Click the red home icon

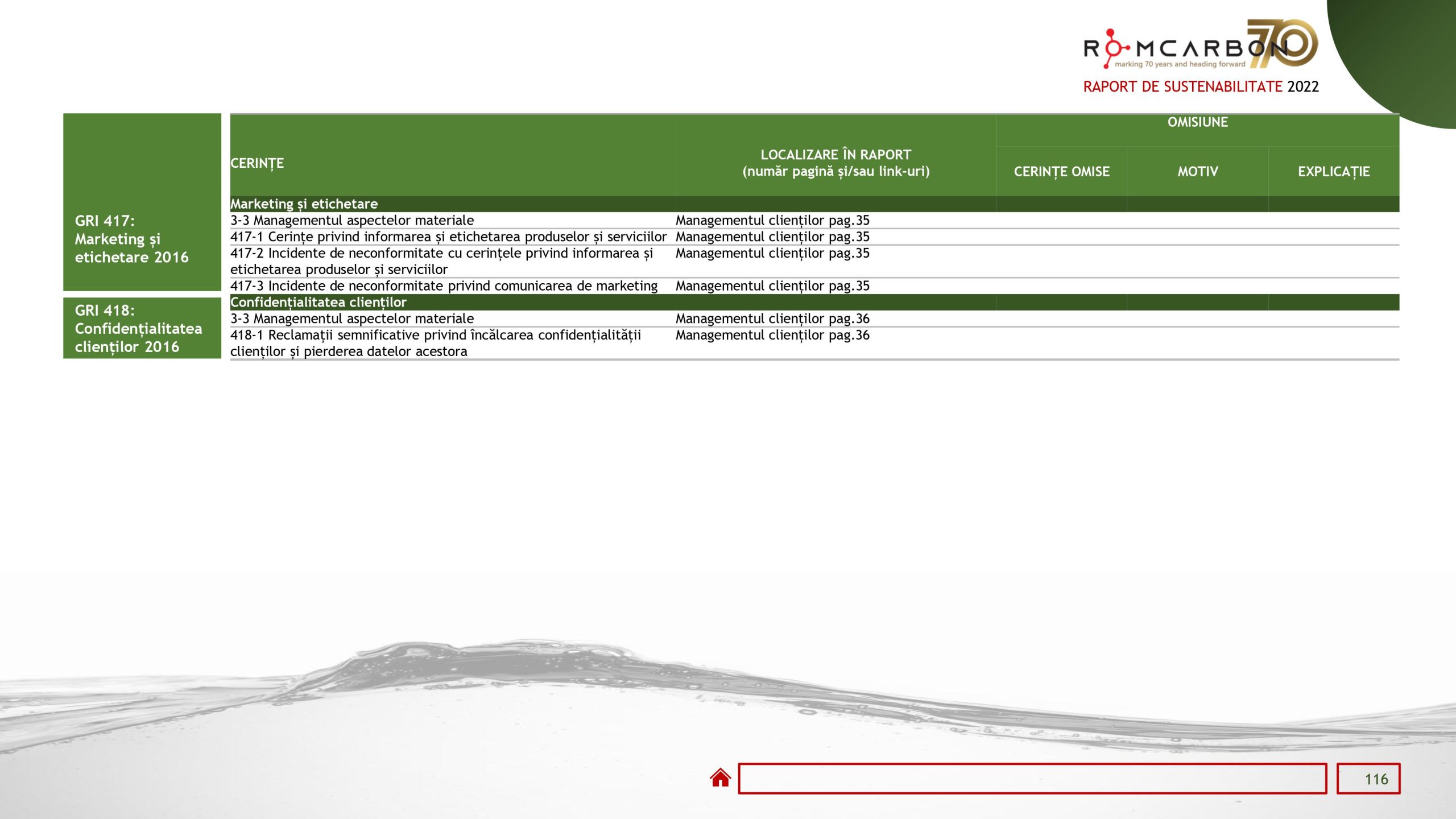click(720, 777)
